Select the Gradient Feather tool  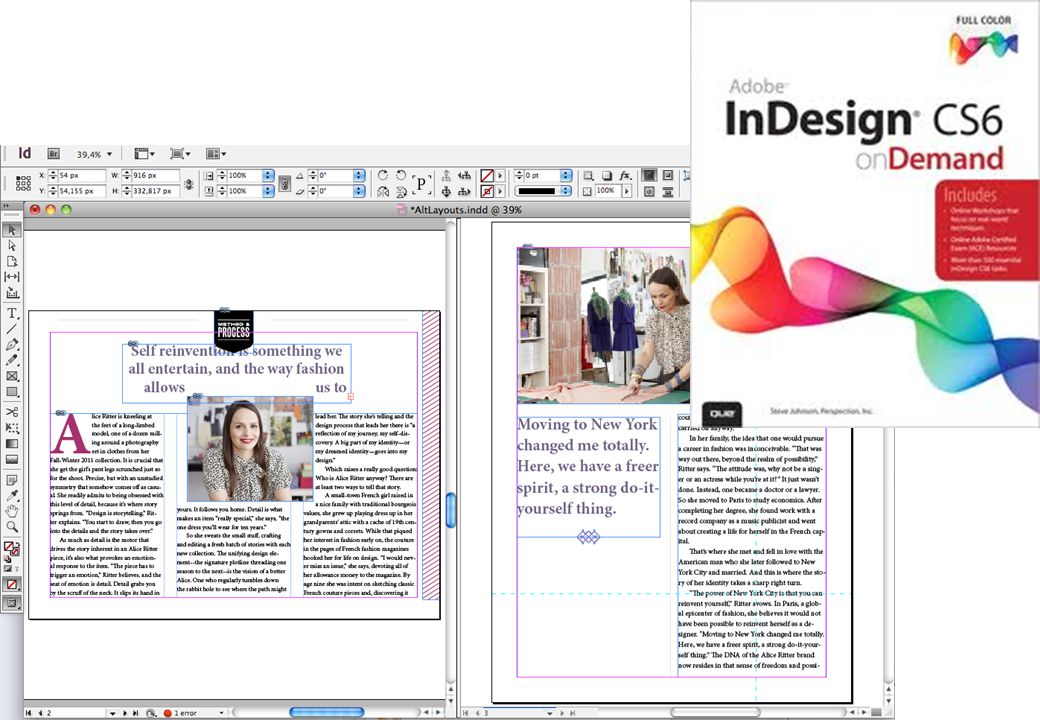[12, 459]
